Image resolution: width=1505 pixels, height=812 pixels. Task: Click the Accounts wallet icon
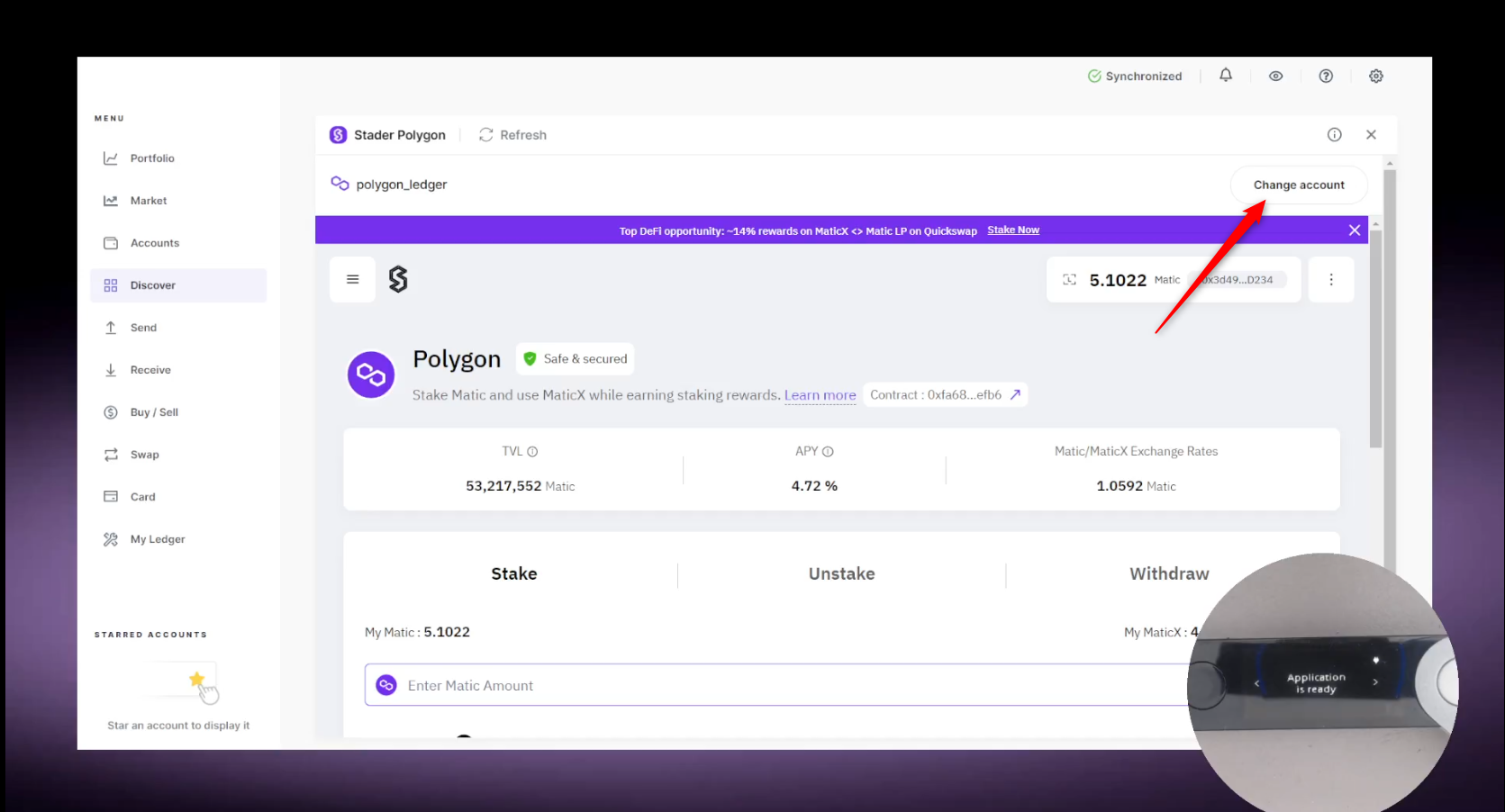(111, 243)
